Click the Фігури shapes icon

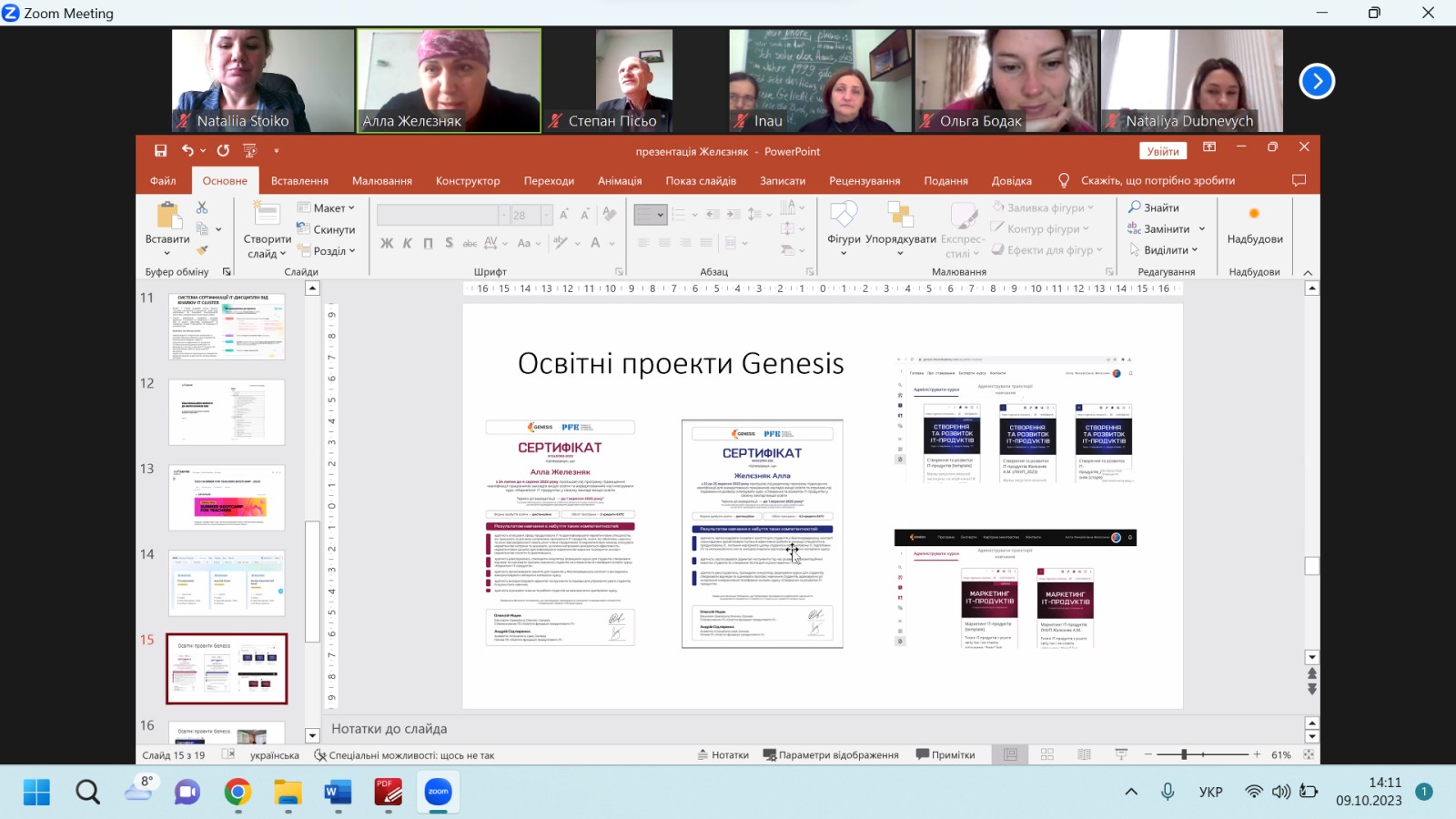tap(844, 218)
